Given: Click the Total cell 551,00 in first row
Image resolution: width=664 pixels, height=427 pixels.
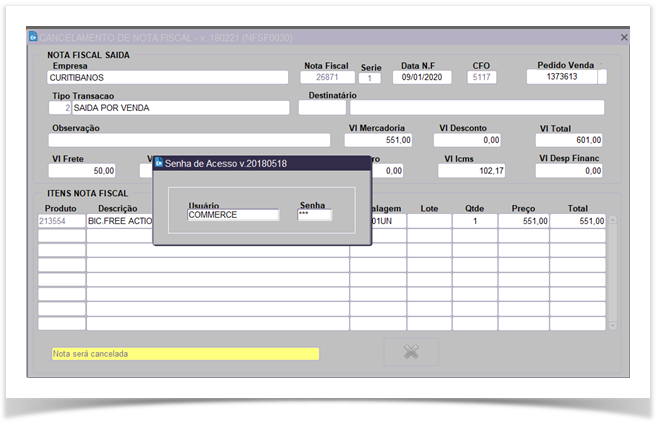Looking at the screenshot, I should [x=578, y=221].
